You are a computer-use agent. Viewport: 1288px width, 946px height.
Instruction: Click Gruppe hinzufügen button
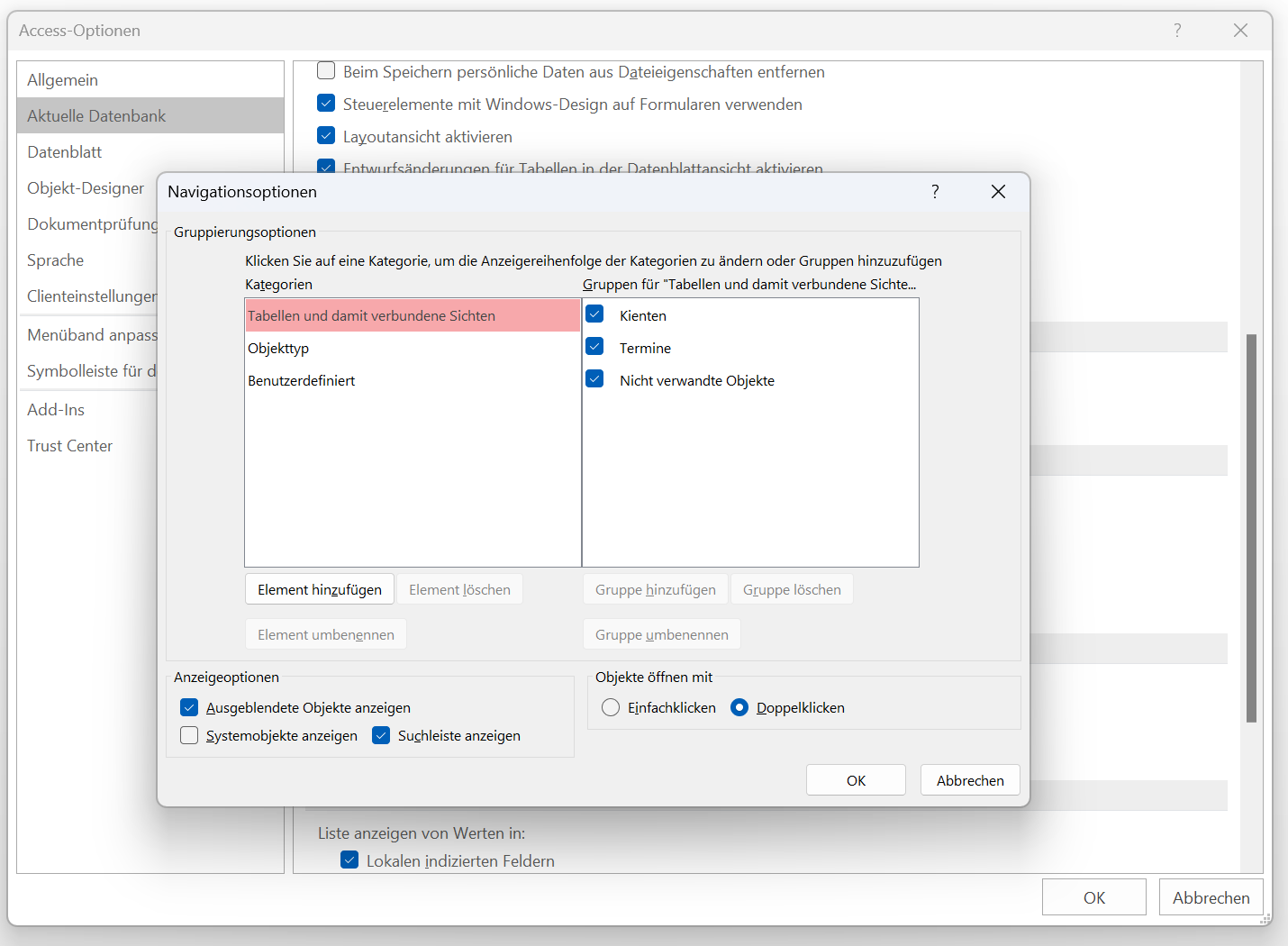(x=656, y=589)
